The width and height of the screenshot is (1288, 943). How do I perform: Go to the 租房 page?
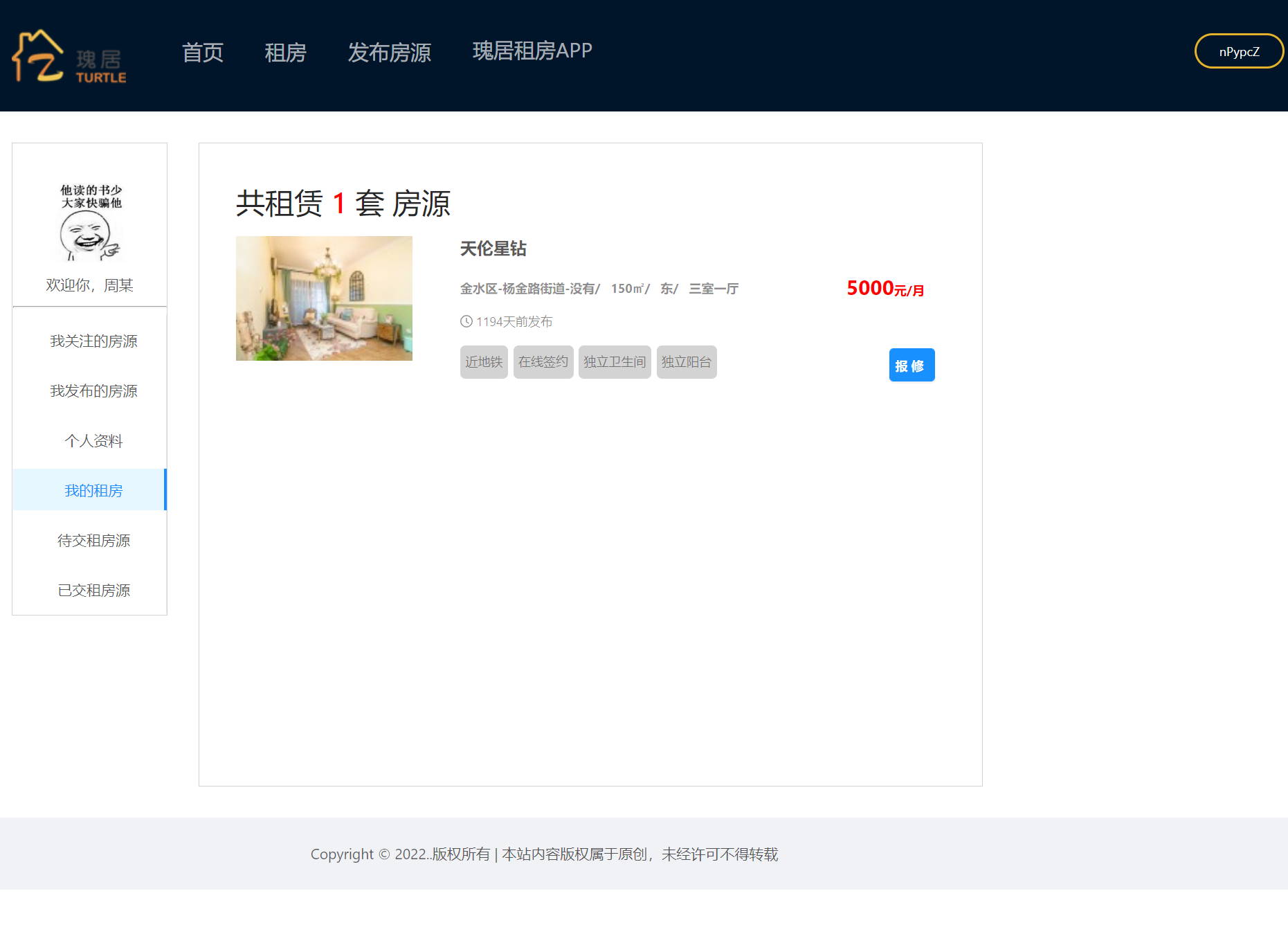[x=286, y=53]
